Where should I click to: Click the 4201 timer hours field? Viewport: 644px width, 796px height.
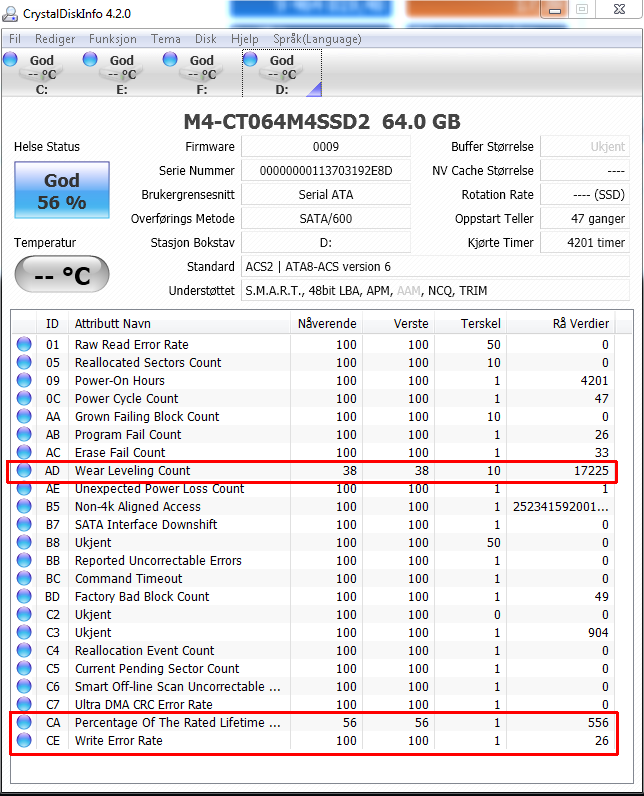(585, 243)
